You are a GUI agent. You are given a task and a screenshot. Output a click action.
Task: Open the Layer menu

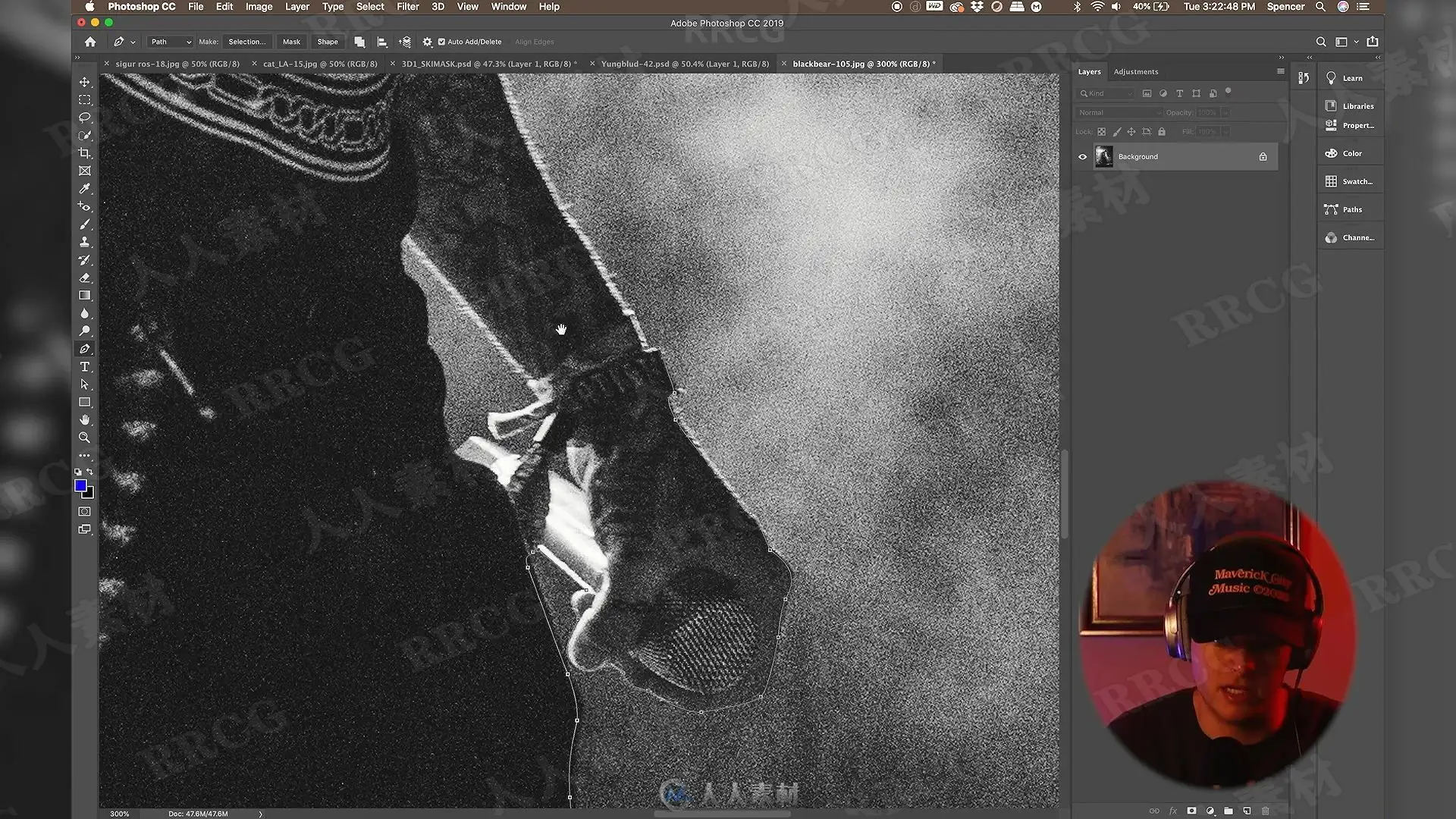pos(297,7)
